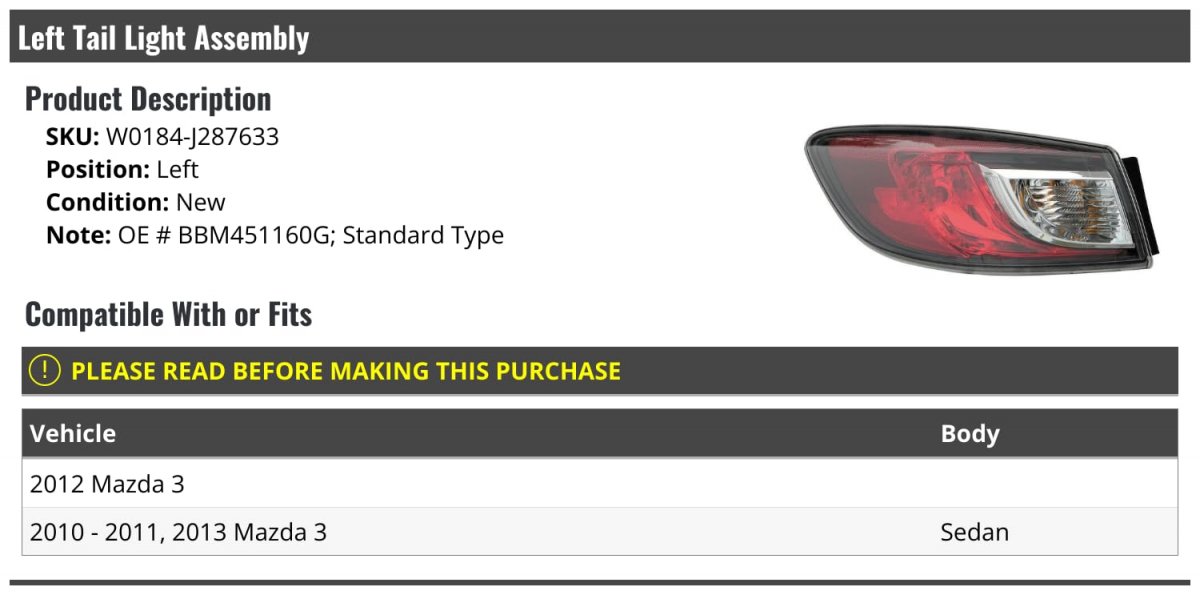Select the Compatible With or Fits heading
This screenshot has height=595, width=1200.
coord(168,314)
